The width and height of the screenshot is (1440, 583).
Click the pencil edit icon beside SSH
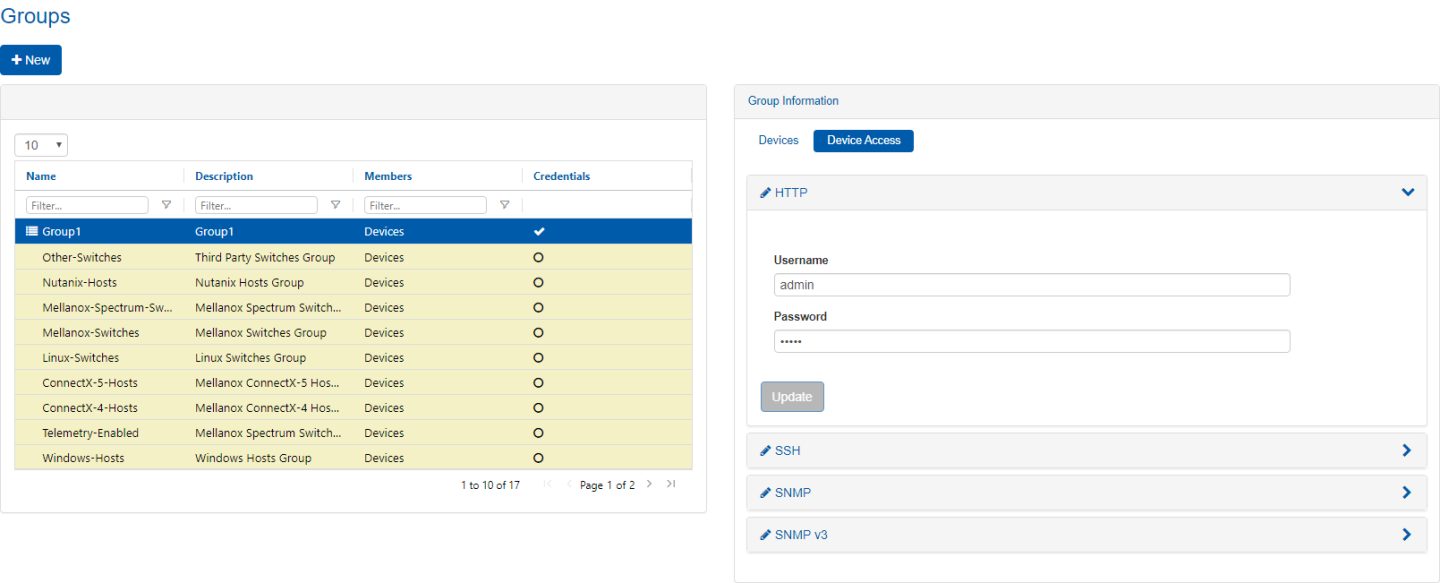coord(765,451)
